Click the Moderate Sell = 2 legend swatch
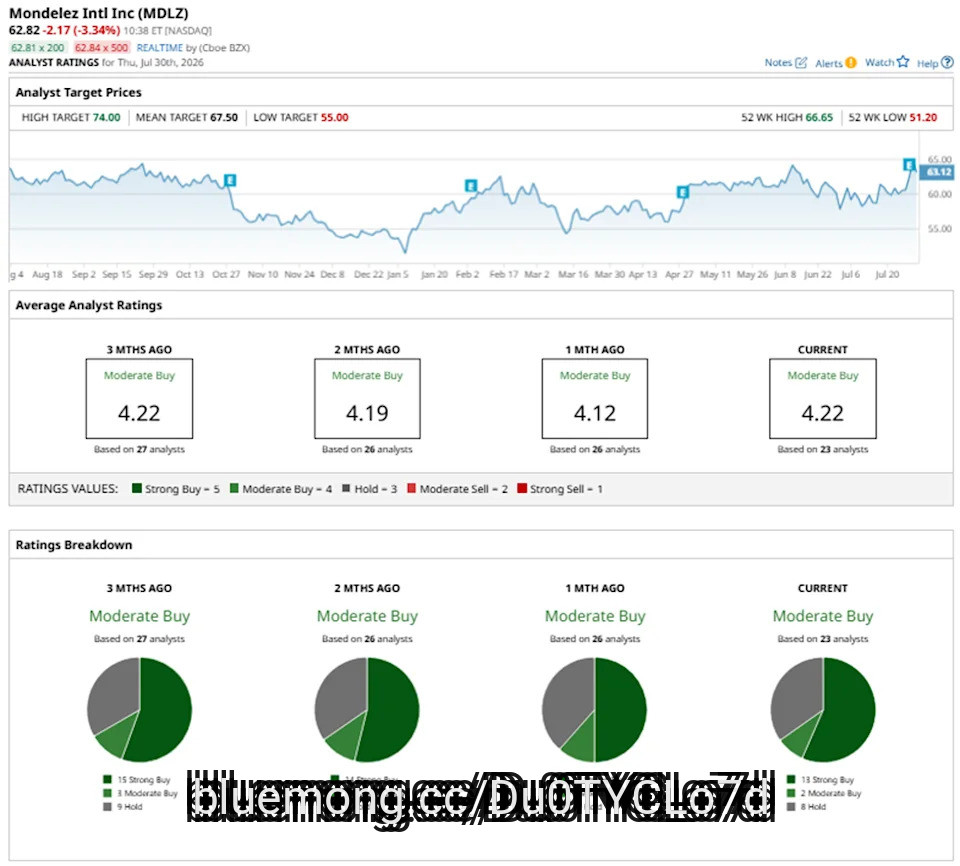Screen dimensions: 960x866 point(411,488)
